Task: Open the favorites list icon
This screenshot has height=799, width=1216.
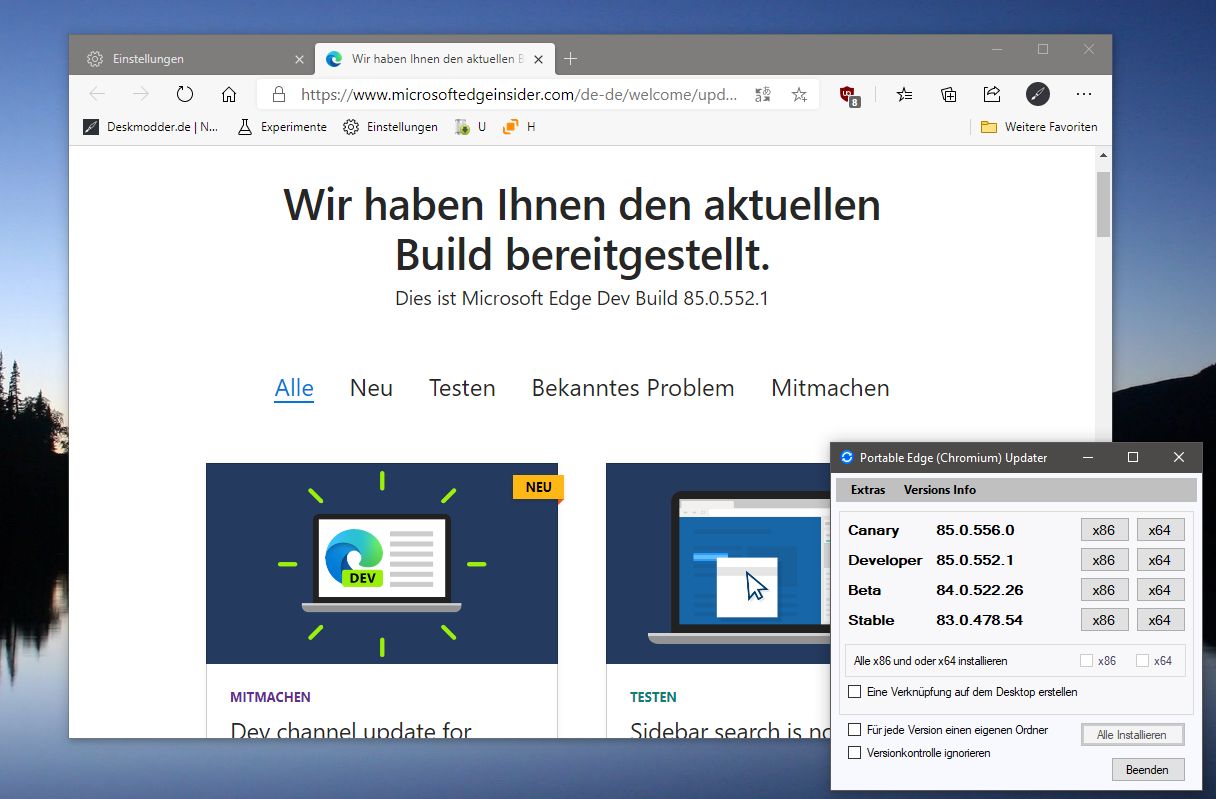Action: 904,94
